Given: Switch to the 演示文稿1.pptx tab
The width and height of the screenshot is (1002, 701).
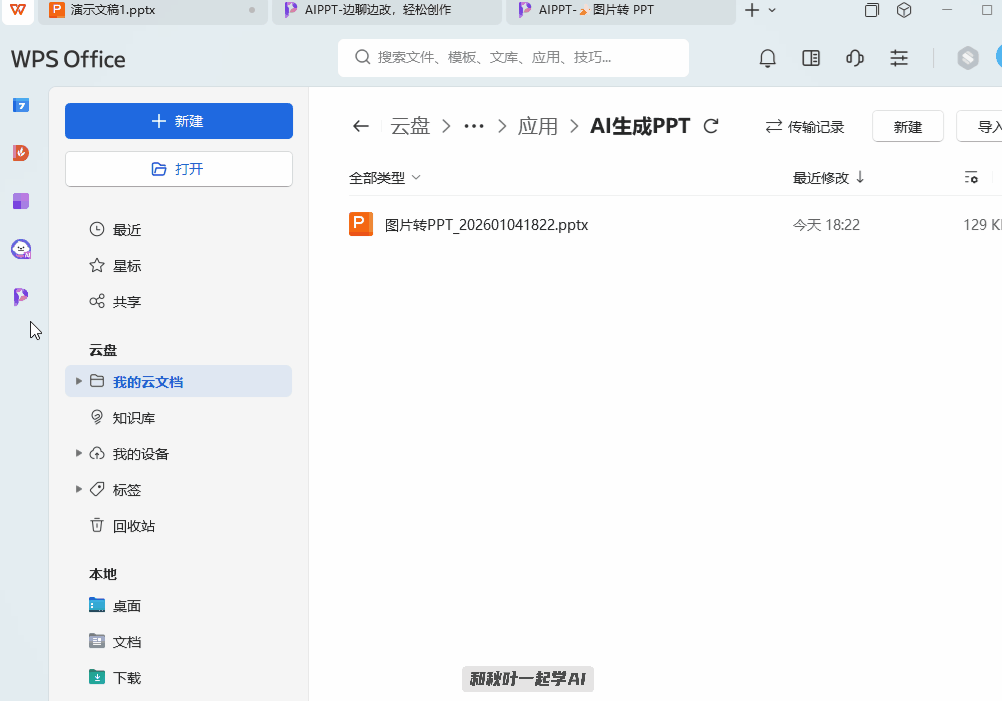Looking at the screenshot, I should (x=140, y=11).
